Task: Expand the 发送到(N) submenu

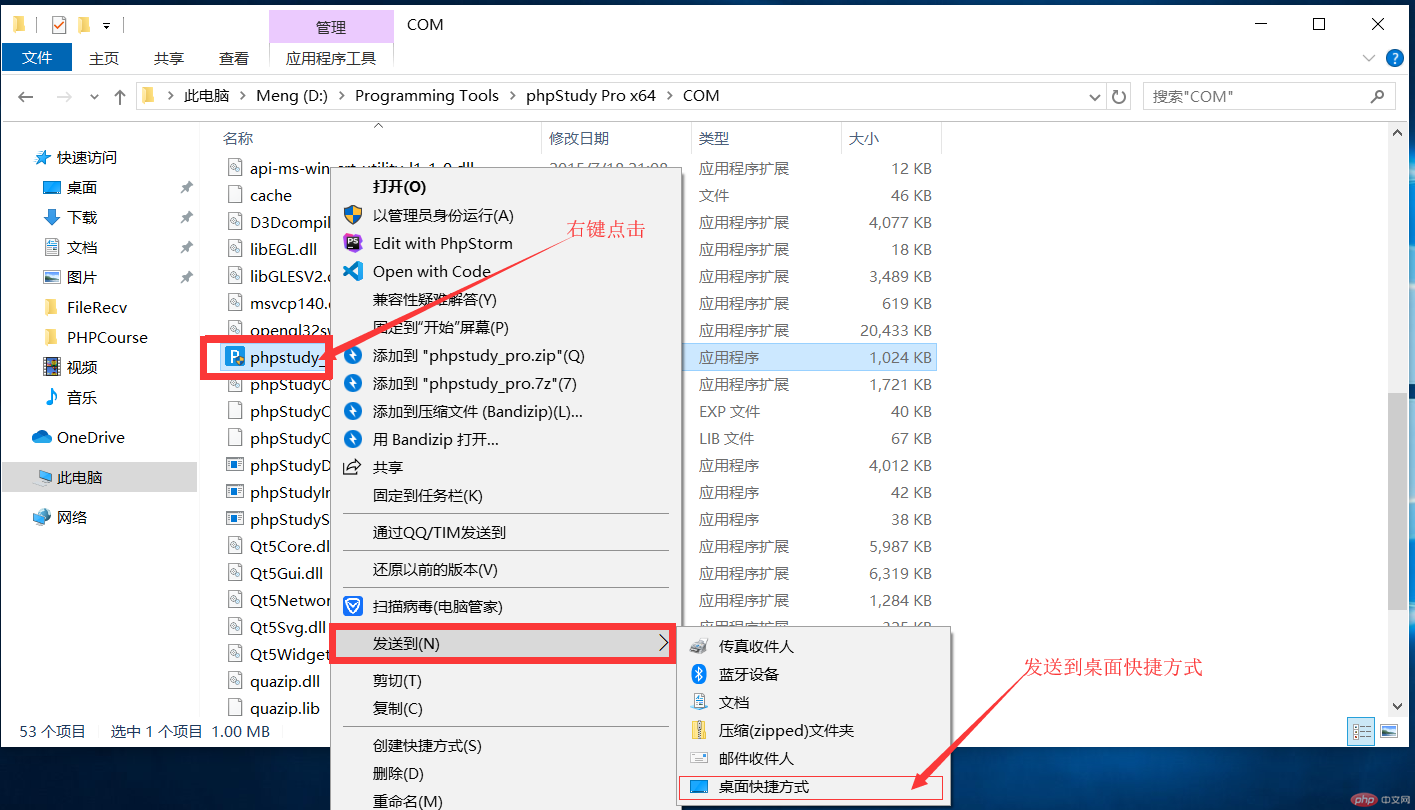Action: (506, 643)
